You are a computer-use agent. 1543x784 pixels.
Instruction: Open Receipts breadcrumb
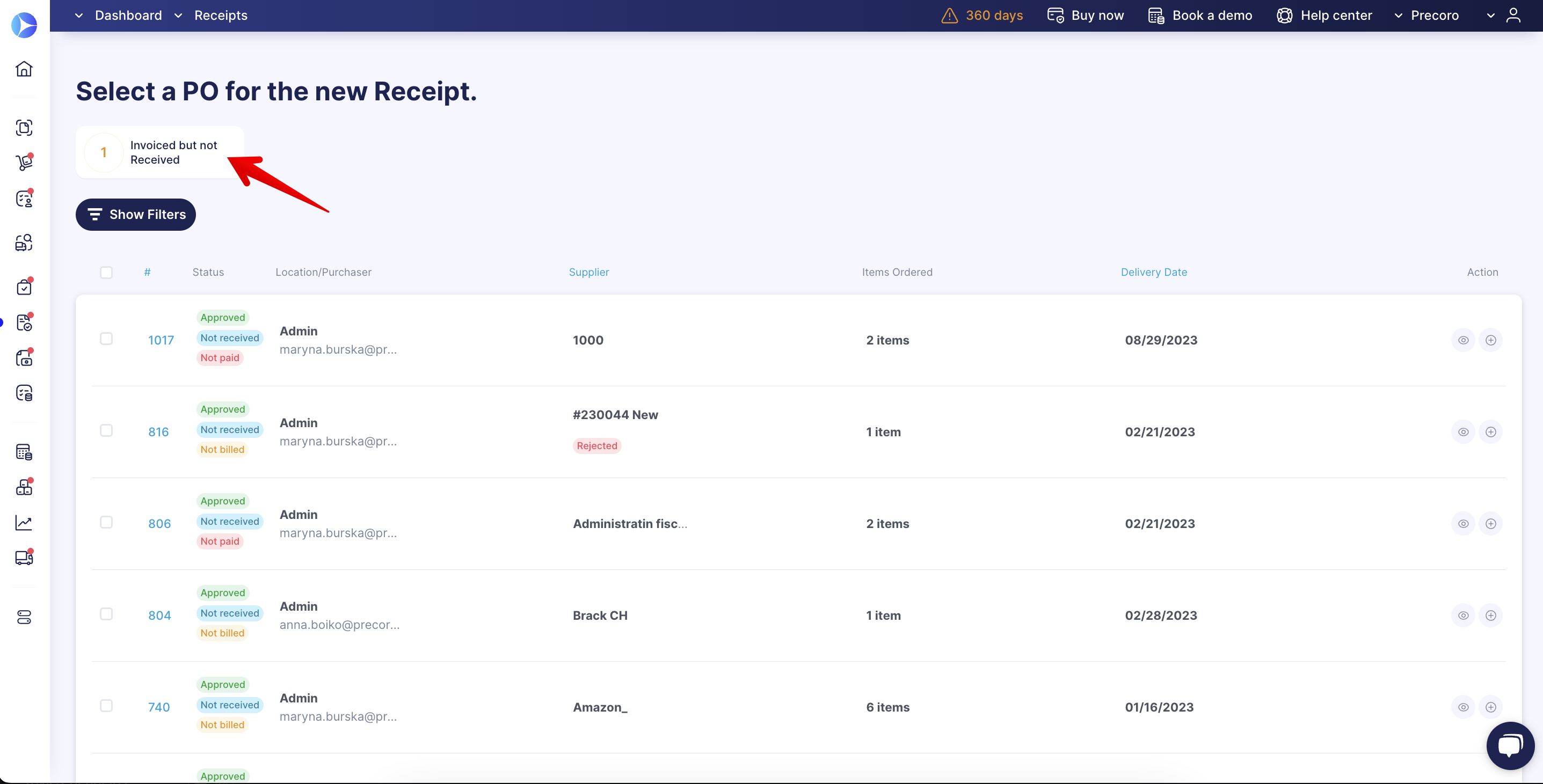coord(221,16)
